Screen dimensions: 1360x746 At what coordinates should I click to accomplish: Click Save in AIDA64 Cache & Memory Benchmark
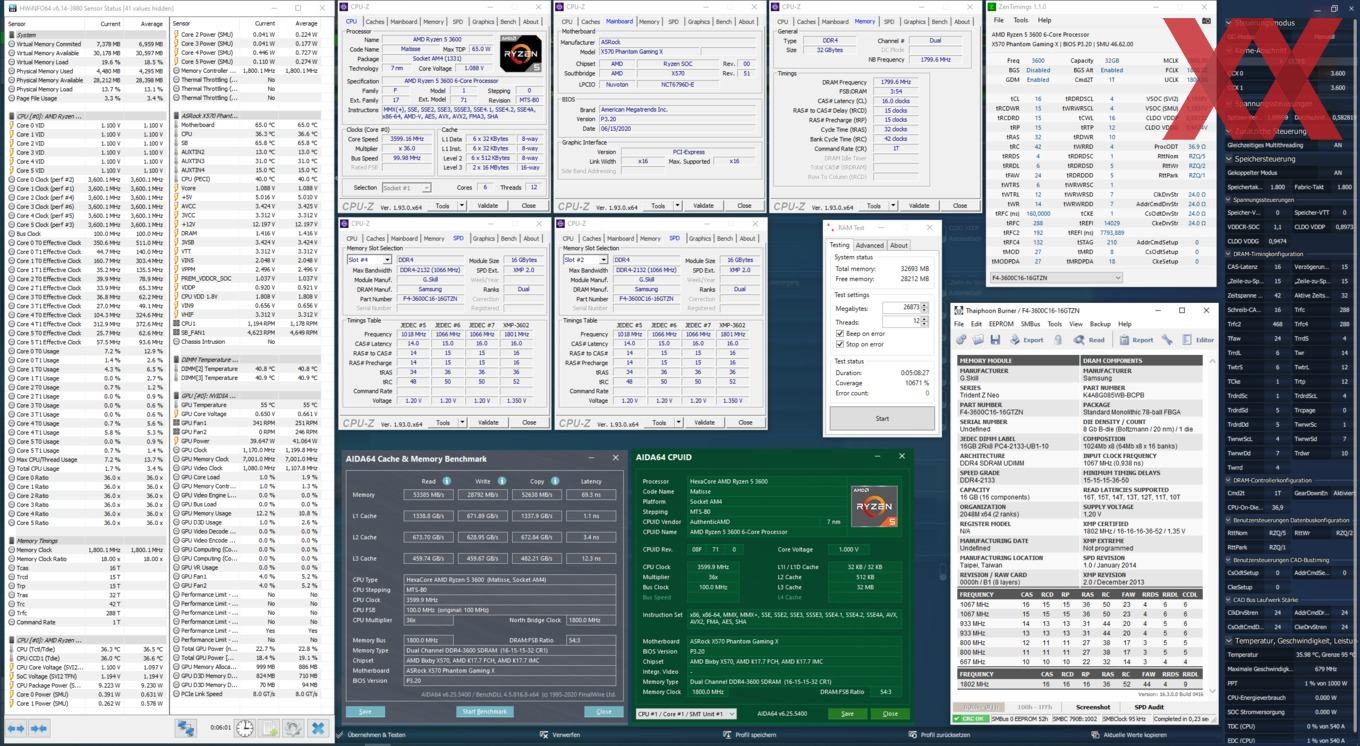point(365,711)
